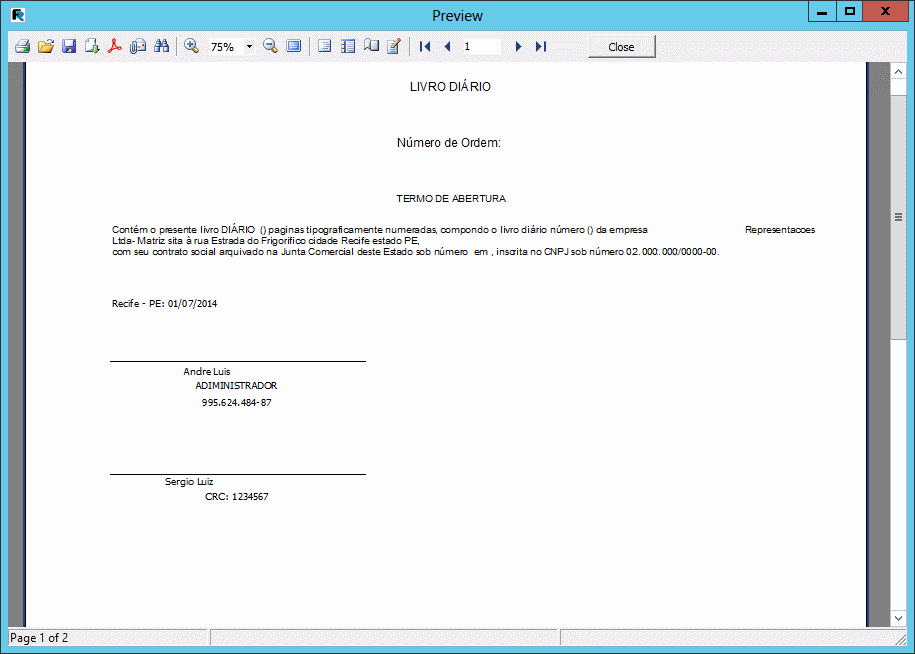Close the Preview window with X
915x654 pixels.
(885, 12)
